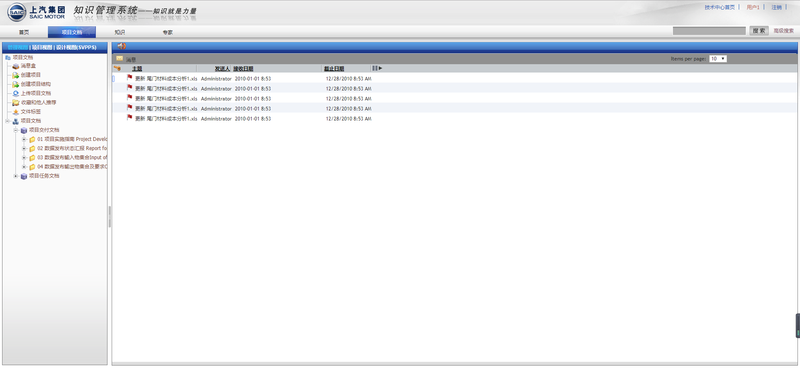The width and height of the screenshot is (800, 386).
Task: Click folder icon of 01 项目实施指南
Action: pyautogui.click(x=32, y=139)
